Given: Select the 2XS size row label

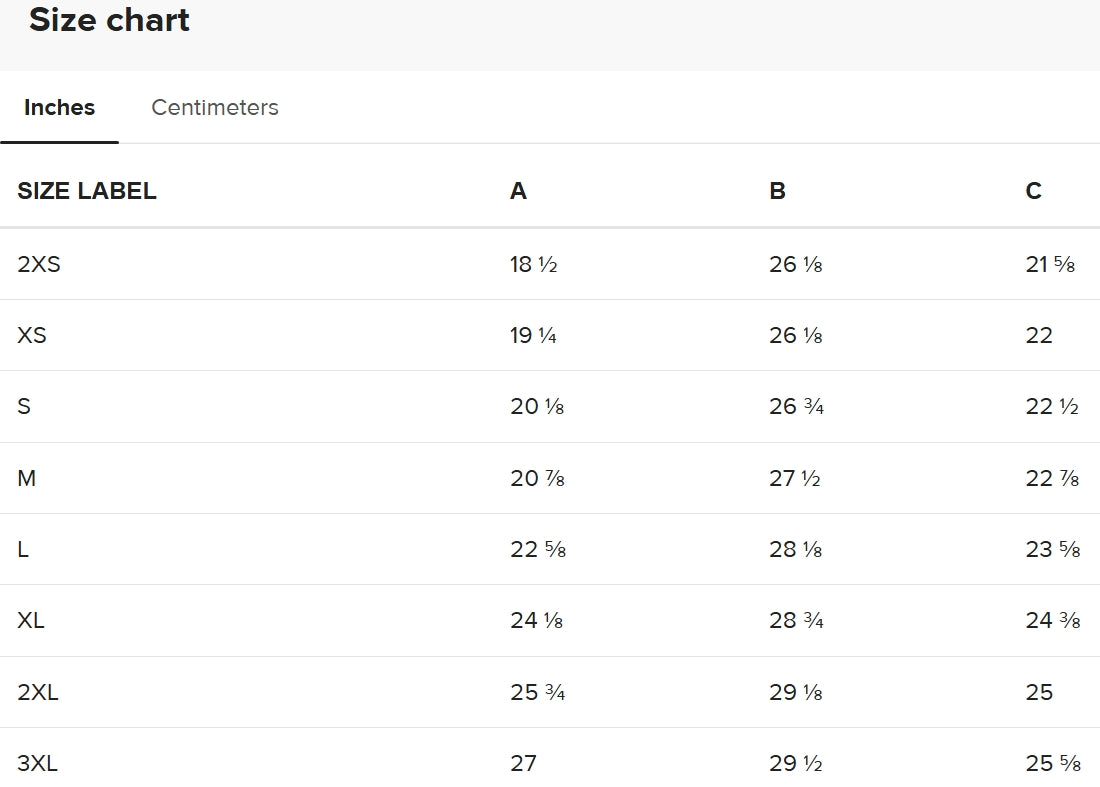Looking at the screenshot, I should [x=39, y=264].
